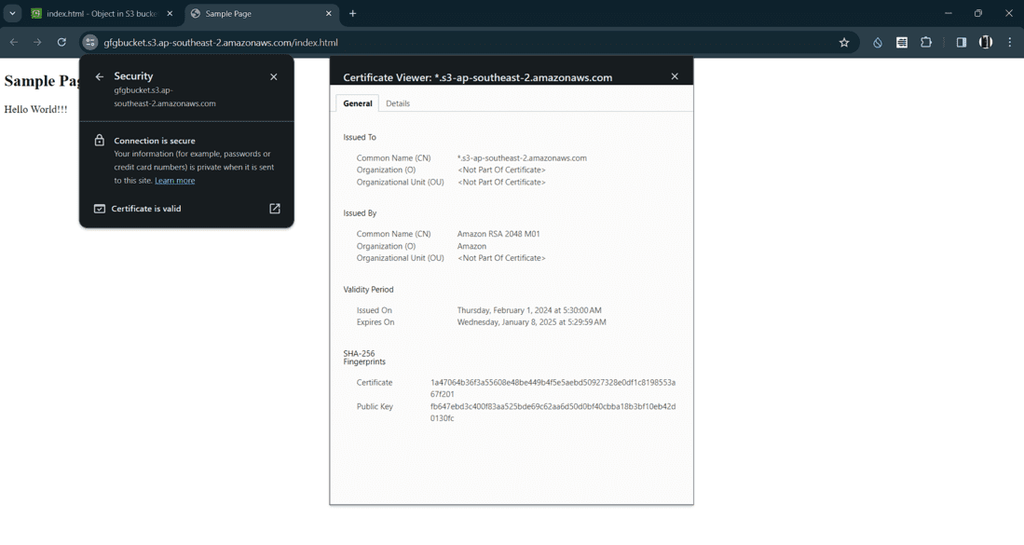Navigate forward in browser
1024x545 pixels.
coord(37,42)
